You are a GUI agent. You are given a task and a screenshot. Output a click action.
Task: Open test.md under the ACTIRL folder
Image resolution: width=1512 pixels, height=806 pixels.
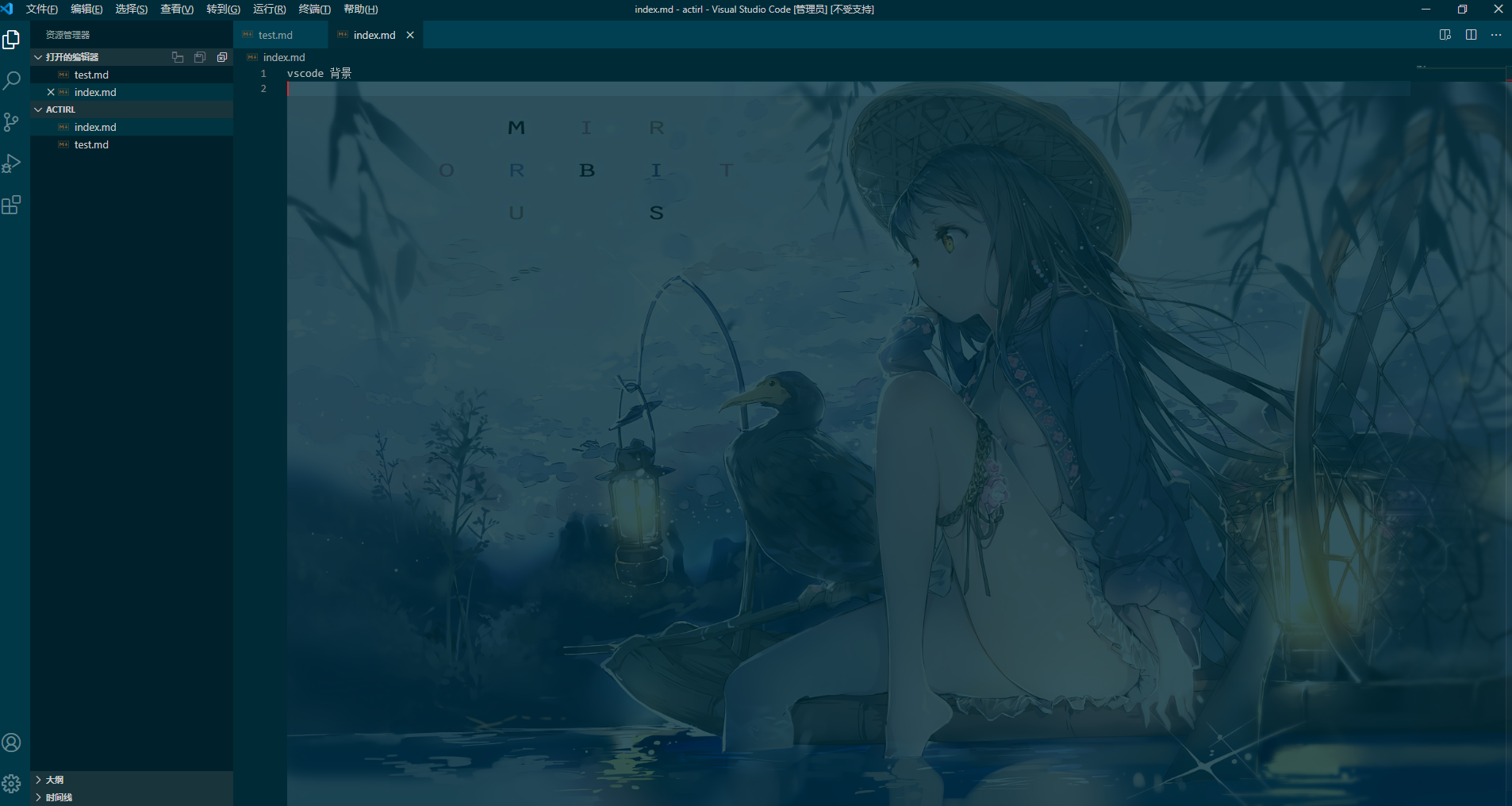pos(132,144)
